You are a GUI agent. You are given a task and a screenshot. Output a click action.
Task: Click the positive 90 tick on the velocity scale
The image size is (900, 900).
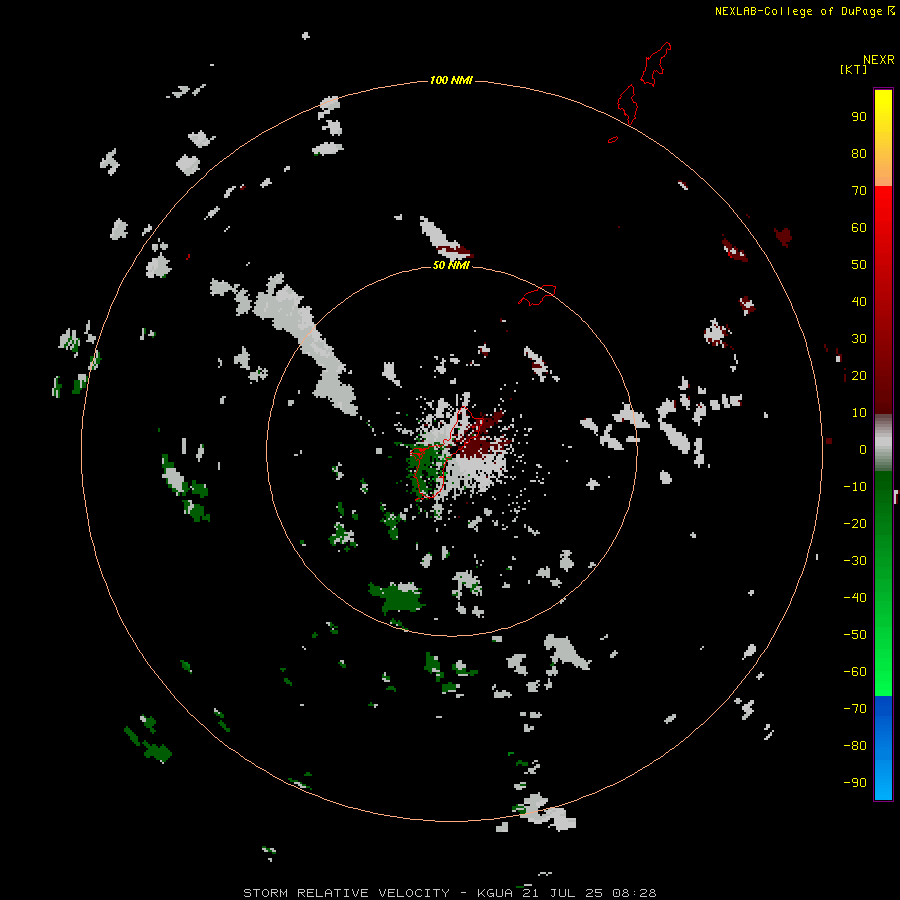coord(859,117)
